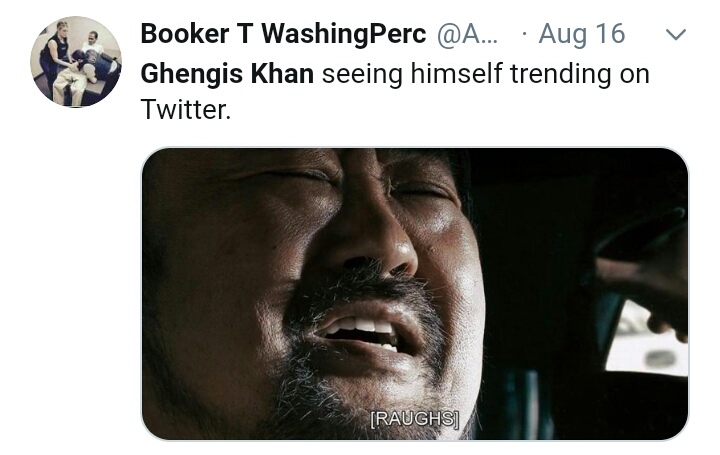Click the bright car window in the image

pos(647,337)
